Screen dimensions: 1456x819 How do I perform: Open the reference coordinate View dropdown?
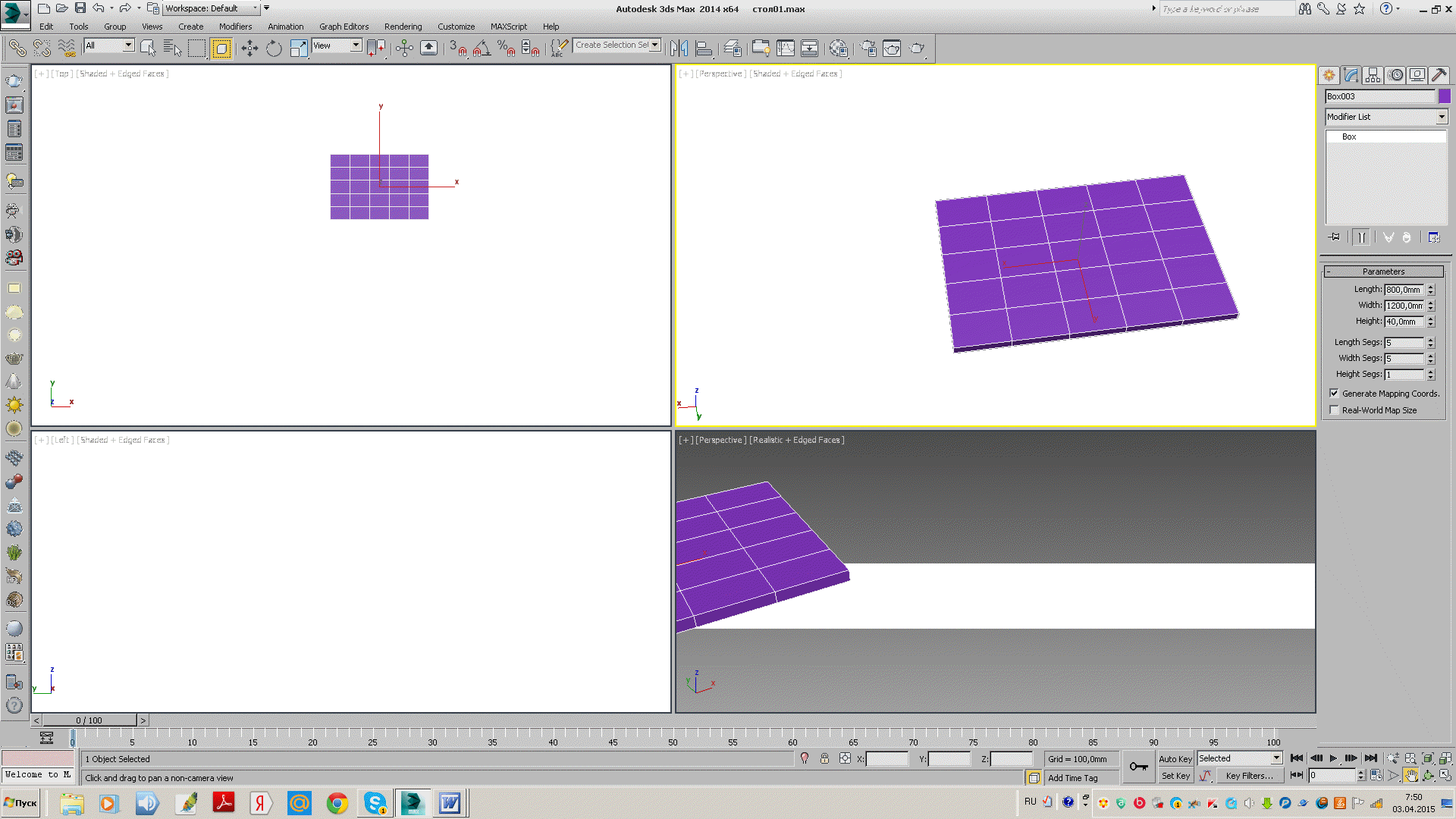tap(356, 45)
